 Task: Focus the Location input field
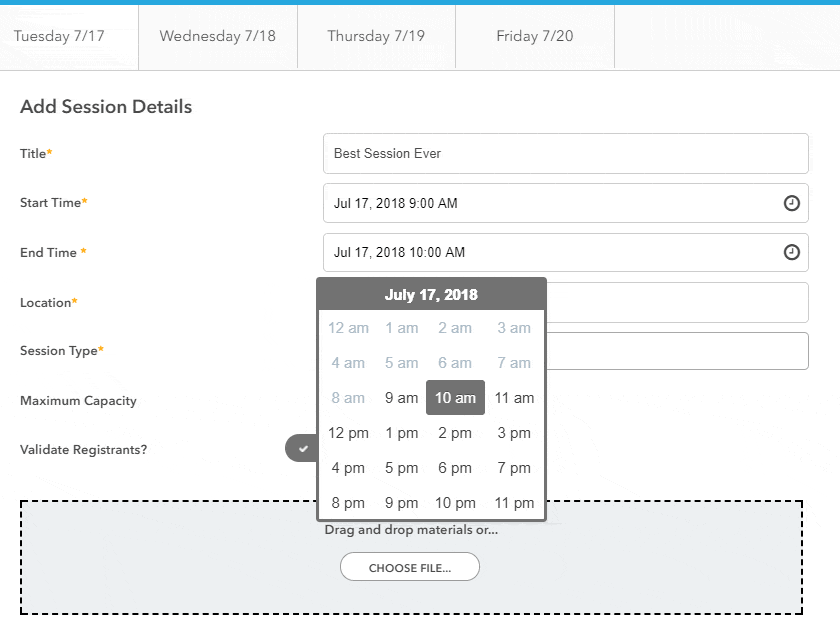click(x=680, y=302)
